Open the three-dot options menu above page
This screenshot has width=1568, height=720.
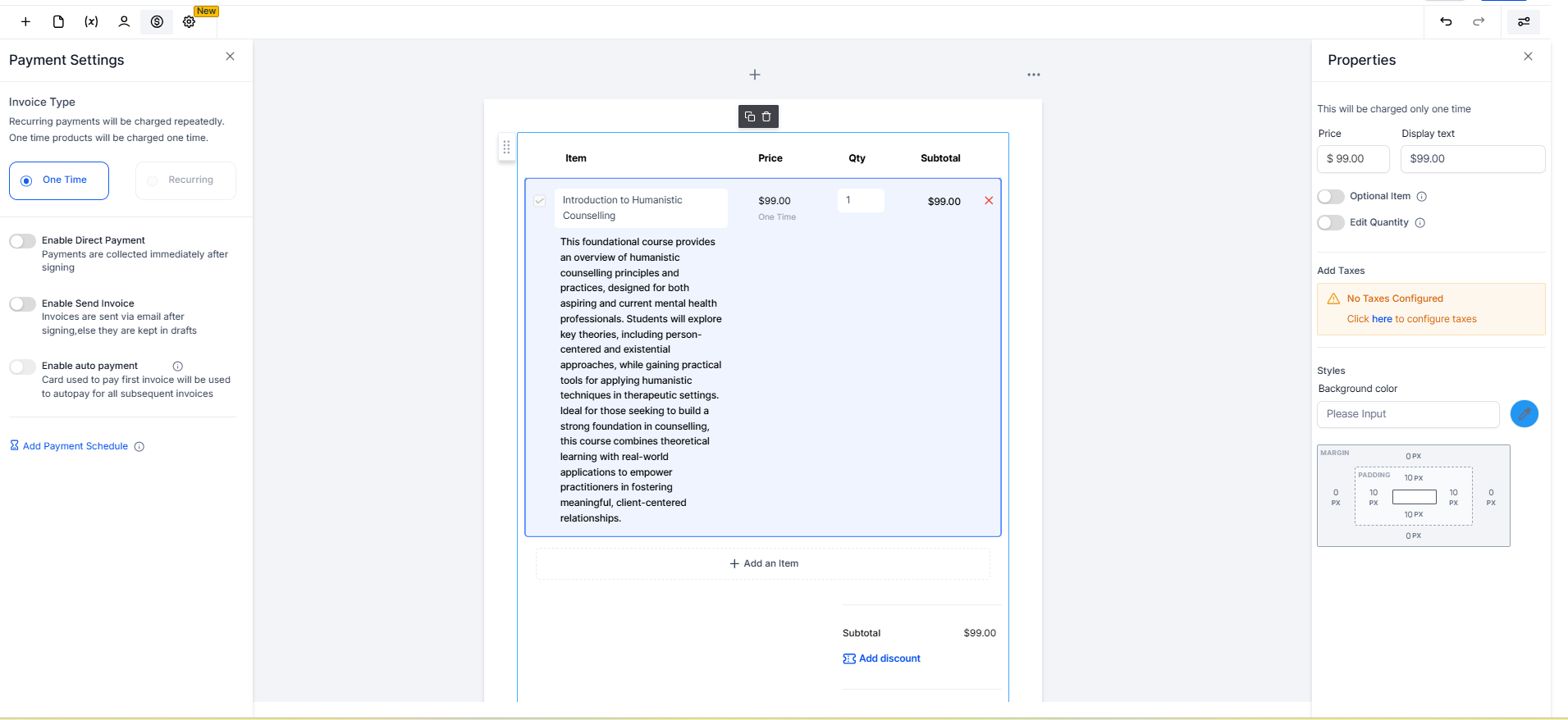(1033, 75)
